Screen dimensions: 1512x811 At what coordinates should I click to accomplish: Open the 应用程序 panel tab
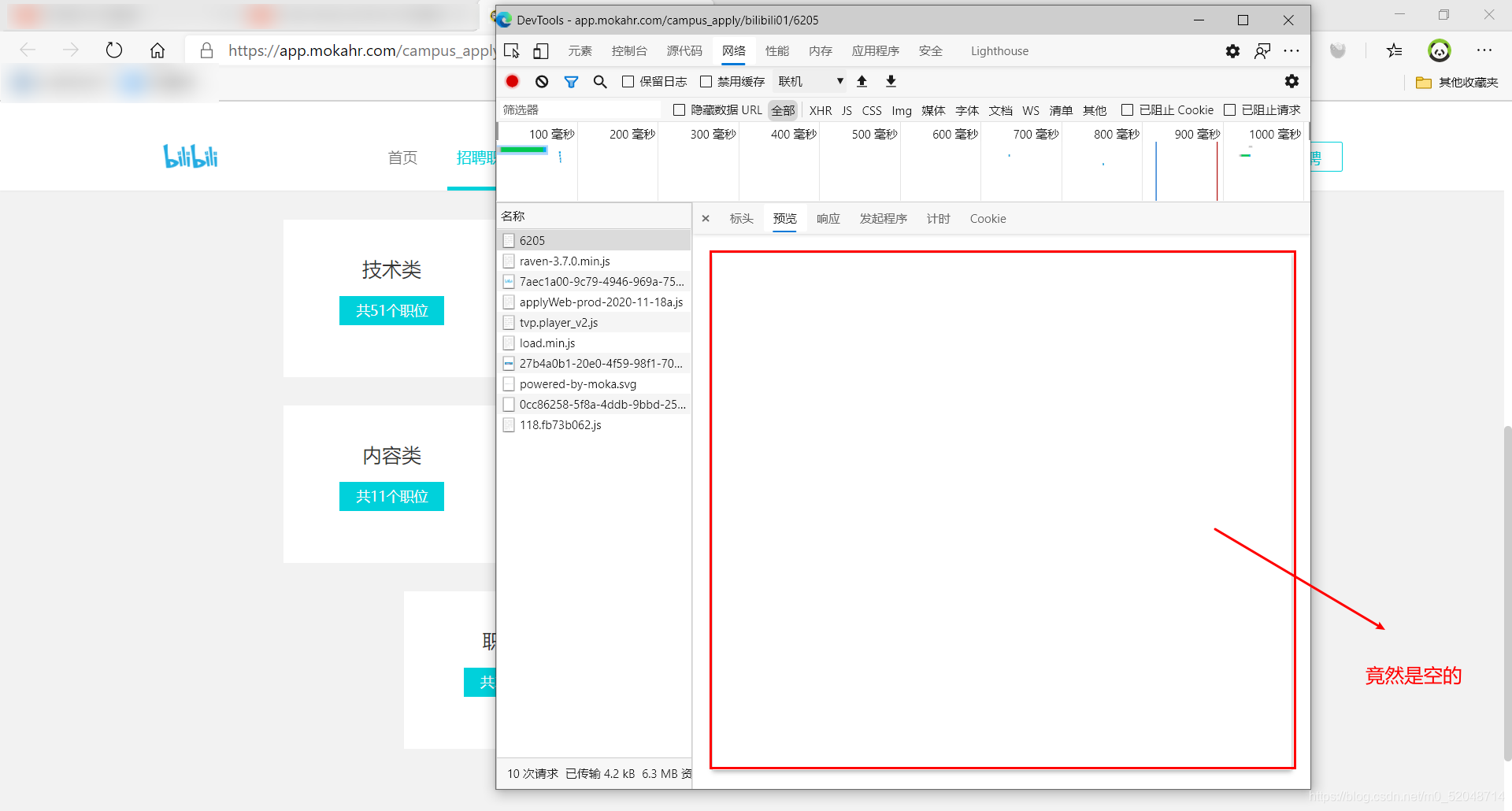875,51
